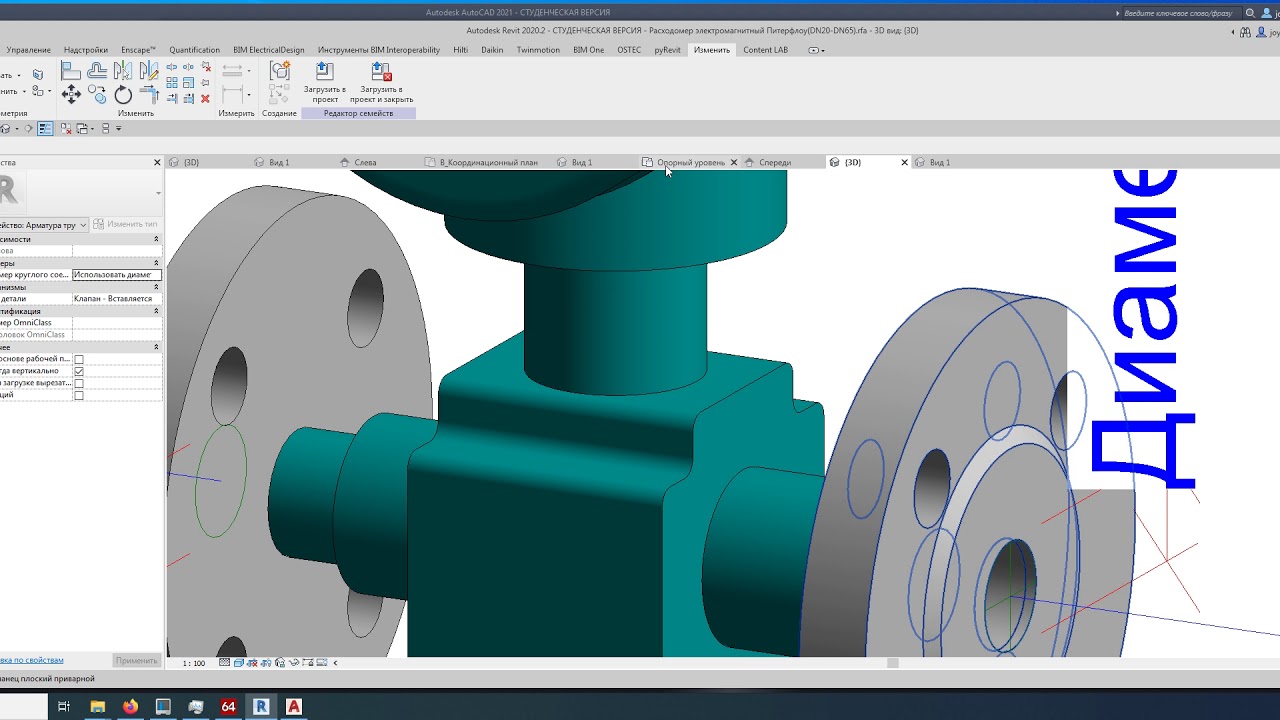Open the pyRevit ribbon tab
Image resolution: width=1280 pixels, height=720 pixels.
pyautogui.click(x=667, y=50)
